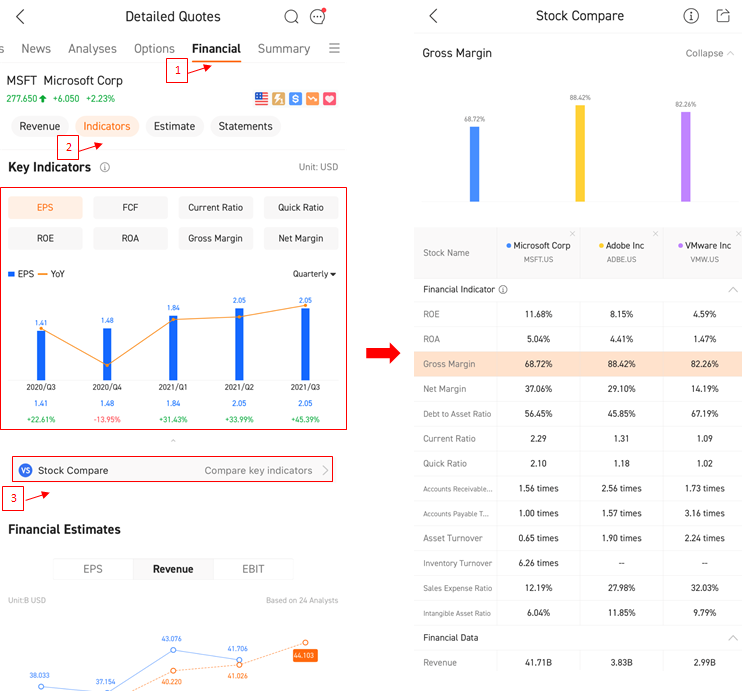742x691 pixels.
Task: Open the hamburger tab menu
Action: (334, 48)
